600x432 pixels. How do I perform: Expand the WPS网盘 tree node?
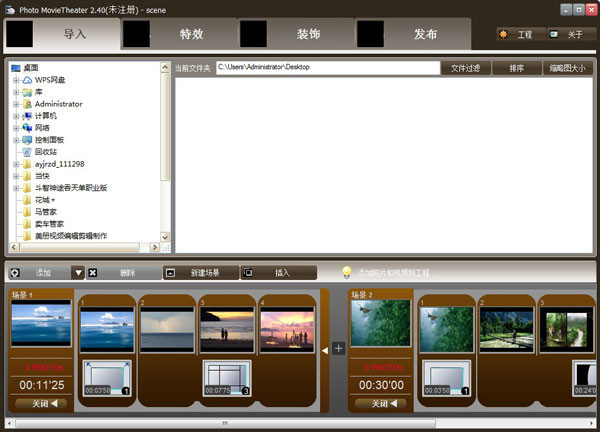(x=16, y=80)
